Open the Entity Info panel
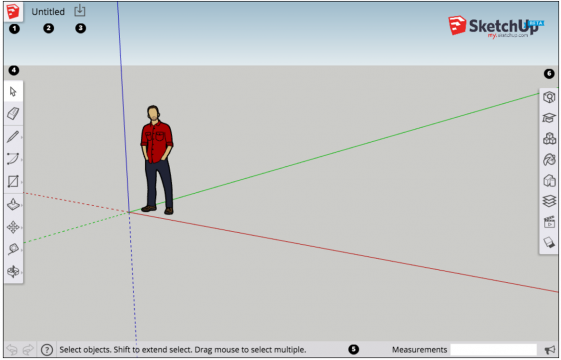The height and width of the screenshot is (360, 561). click(549, 97)
